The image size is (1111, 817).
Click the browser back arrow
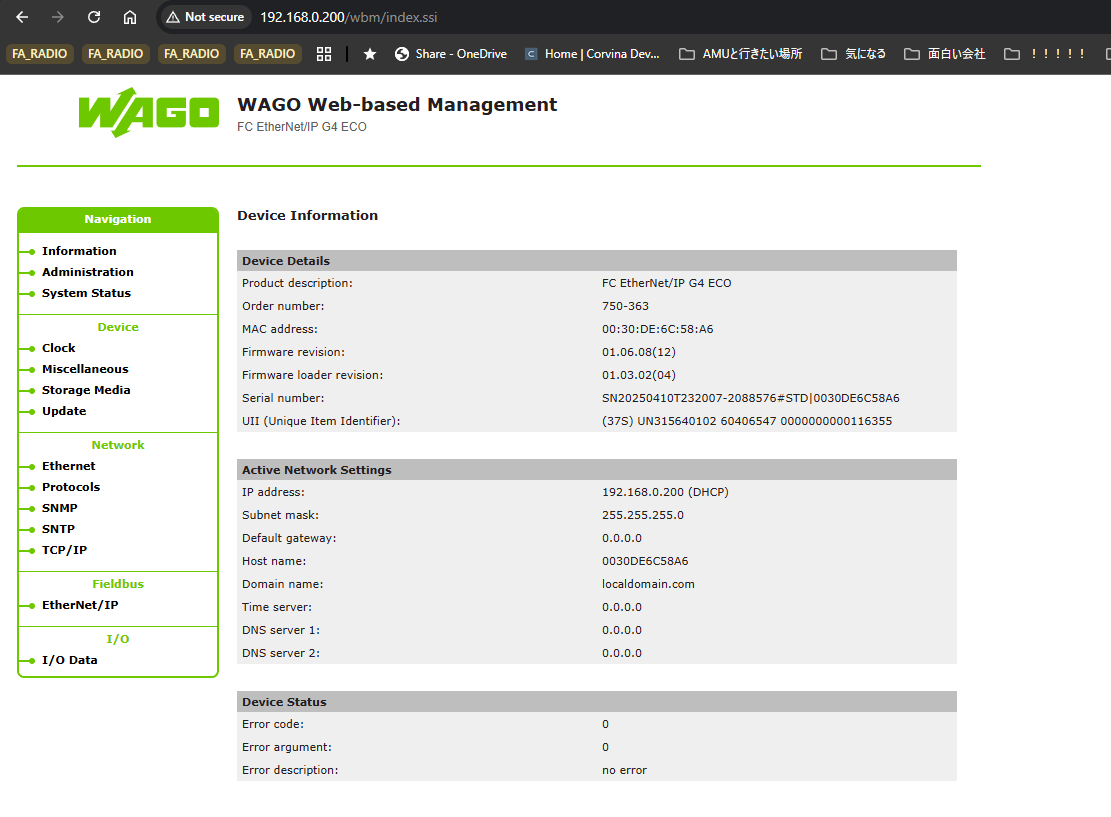coord(22,17)
